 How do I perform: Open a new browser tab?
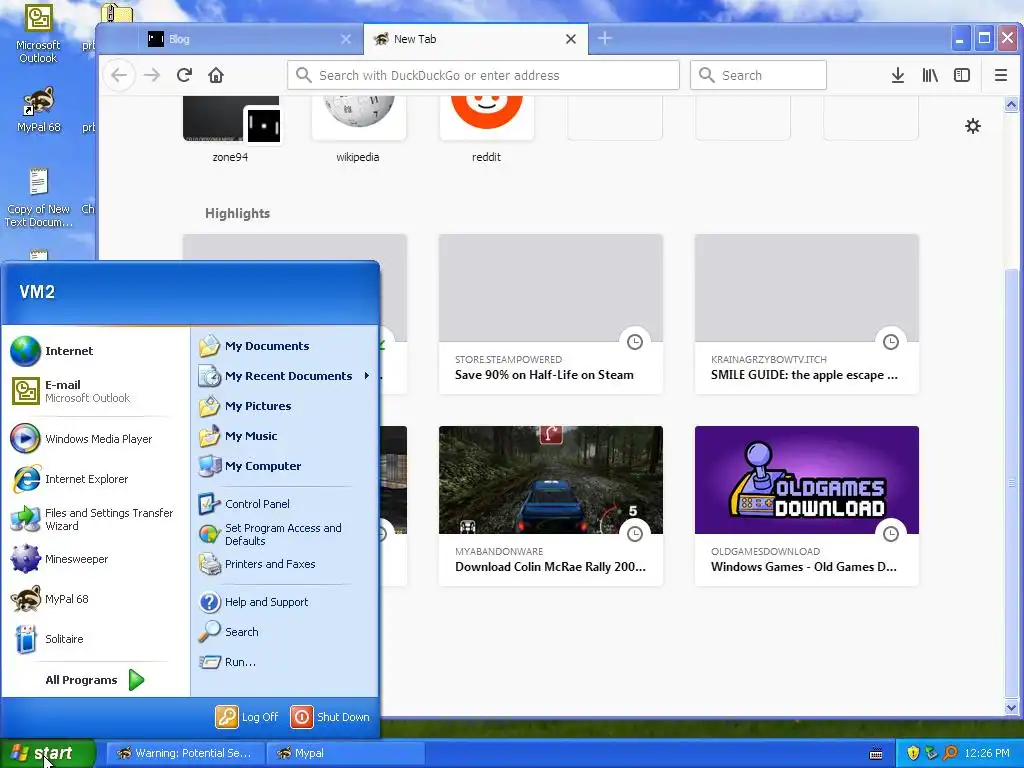point(605,39)
